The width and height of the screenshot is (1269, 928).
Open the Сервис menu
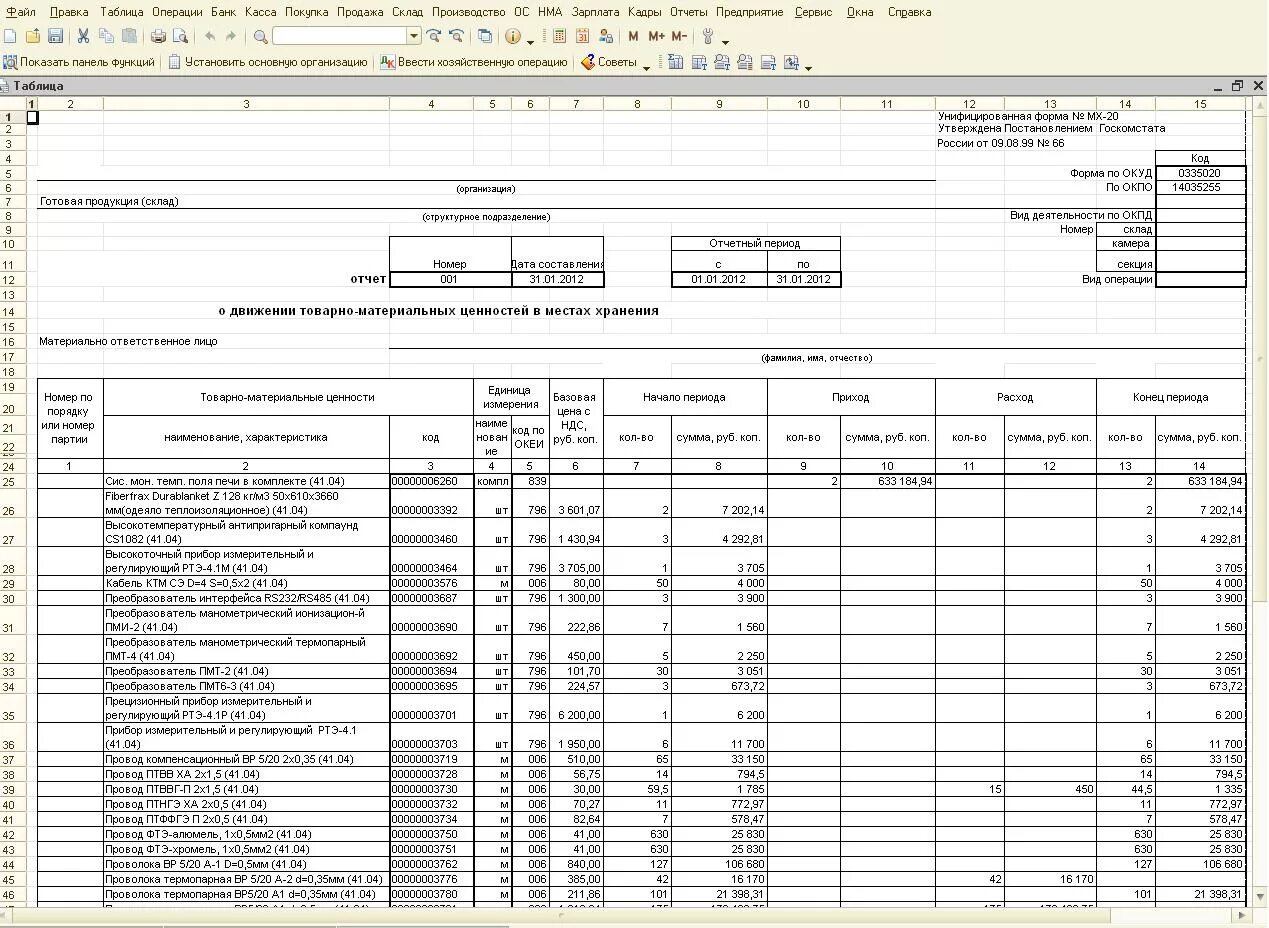[813, 12]
